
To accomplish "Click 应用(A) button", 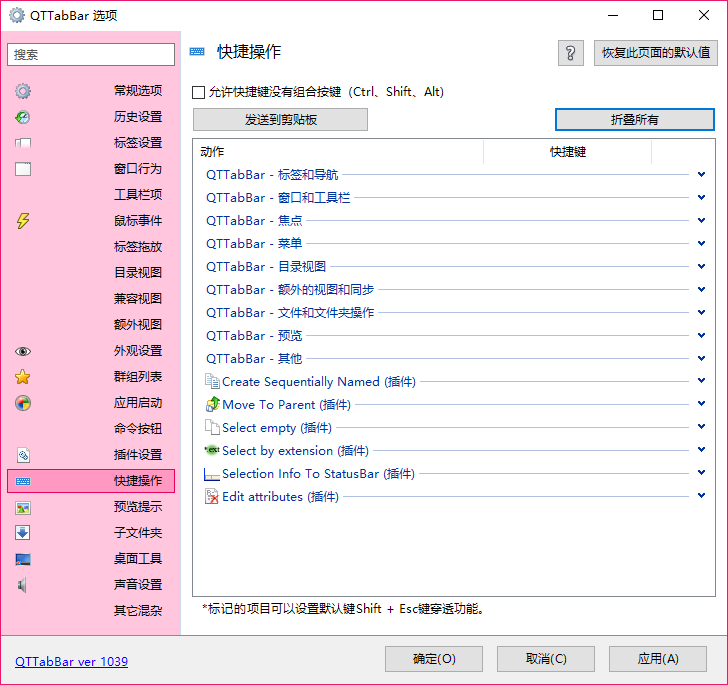I will [x=658, y=659].
